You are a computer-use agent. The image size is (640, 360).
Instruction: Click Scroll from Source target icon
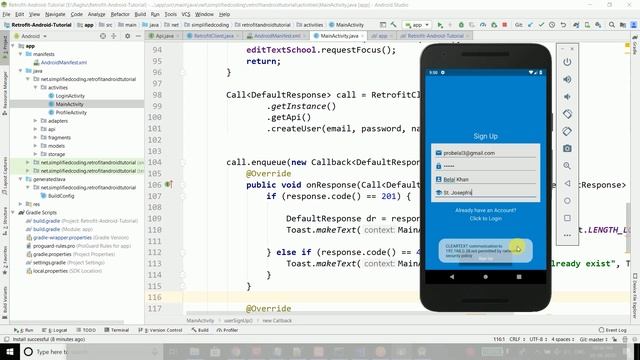(103, 36)
